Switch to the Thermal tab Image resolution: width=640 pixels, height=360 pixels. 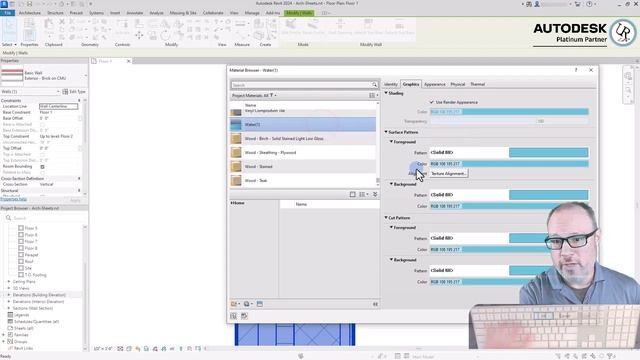(x=478, y=84)
